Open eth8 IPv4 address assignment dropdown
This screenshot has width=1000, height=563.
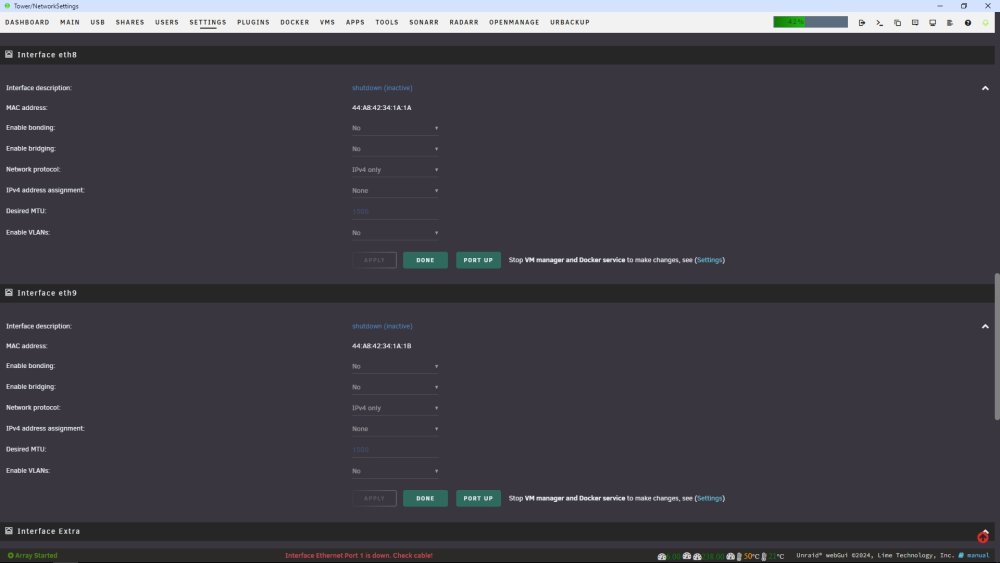coord(395,191)
